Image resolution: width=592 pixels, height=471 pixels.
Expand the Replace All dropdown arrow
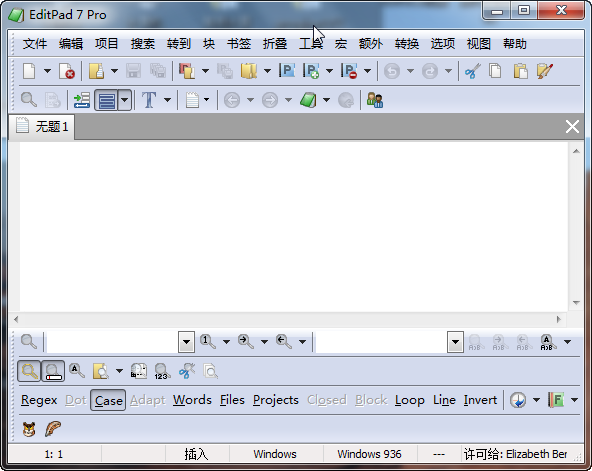[567, 342]
